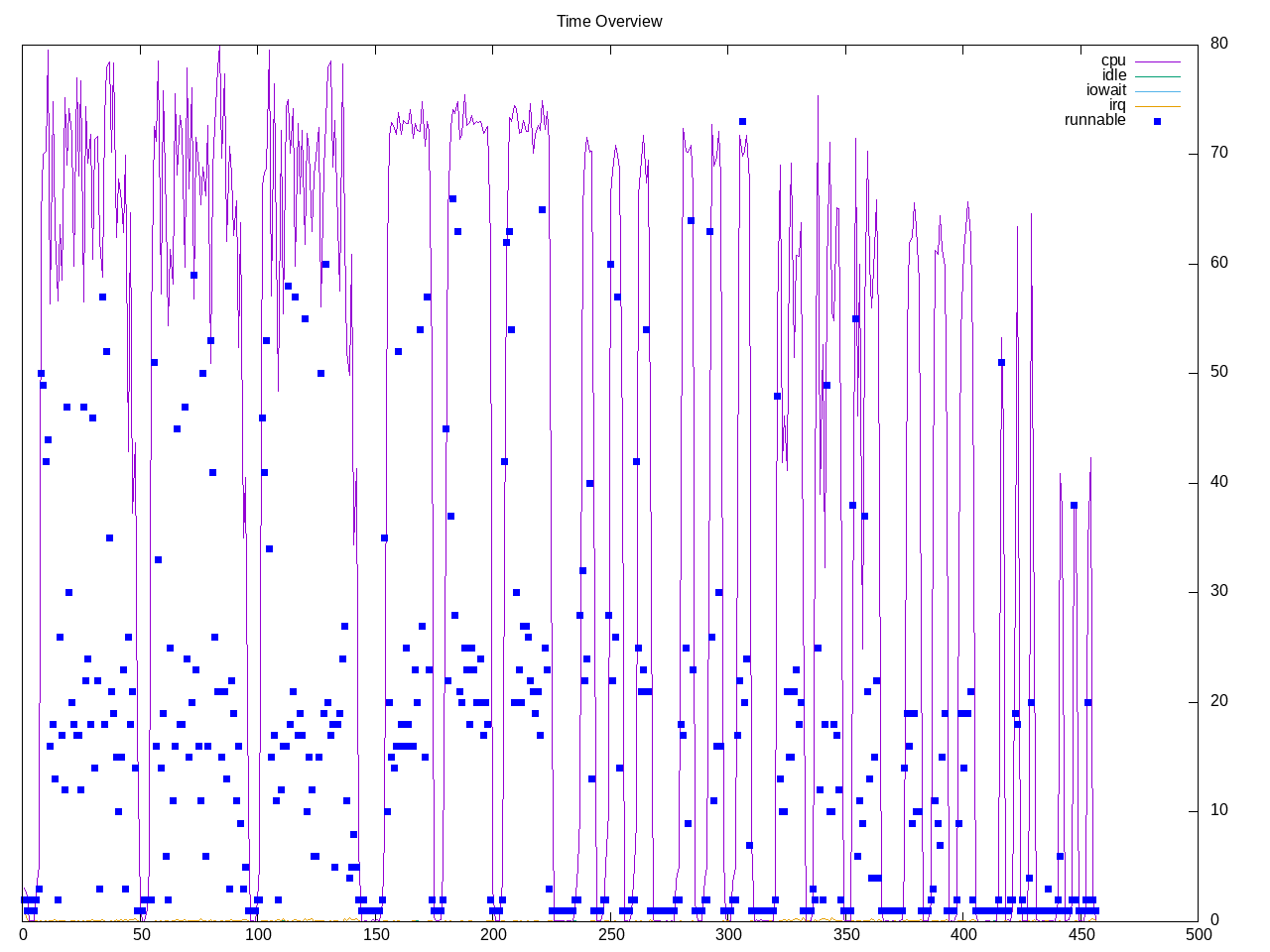Click the 400 tick label on x-axis

[x=962, y=934]
